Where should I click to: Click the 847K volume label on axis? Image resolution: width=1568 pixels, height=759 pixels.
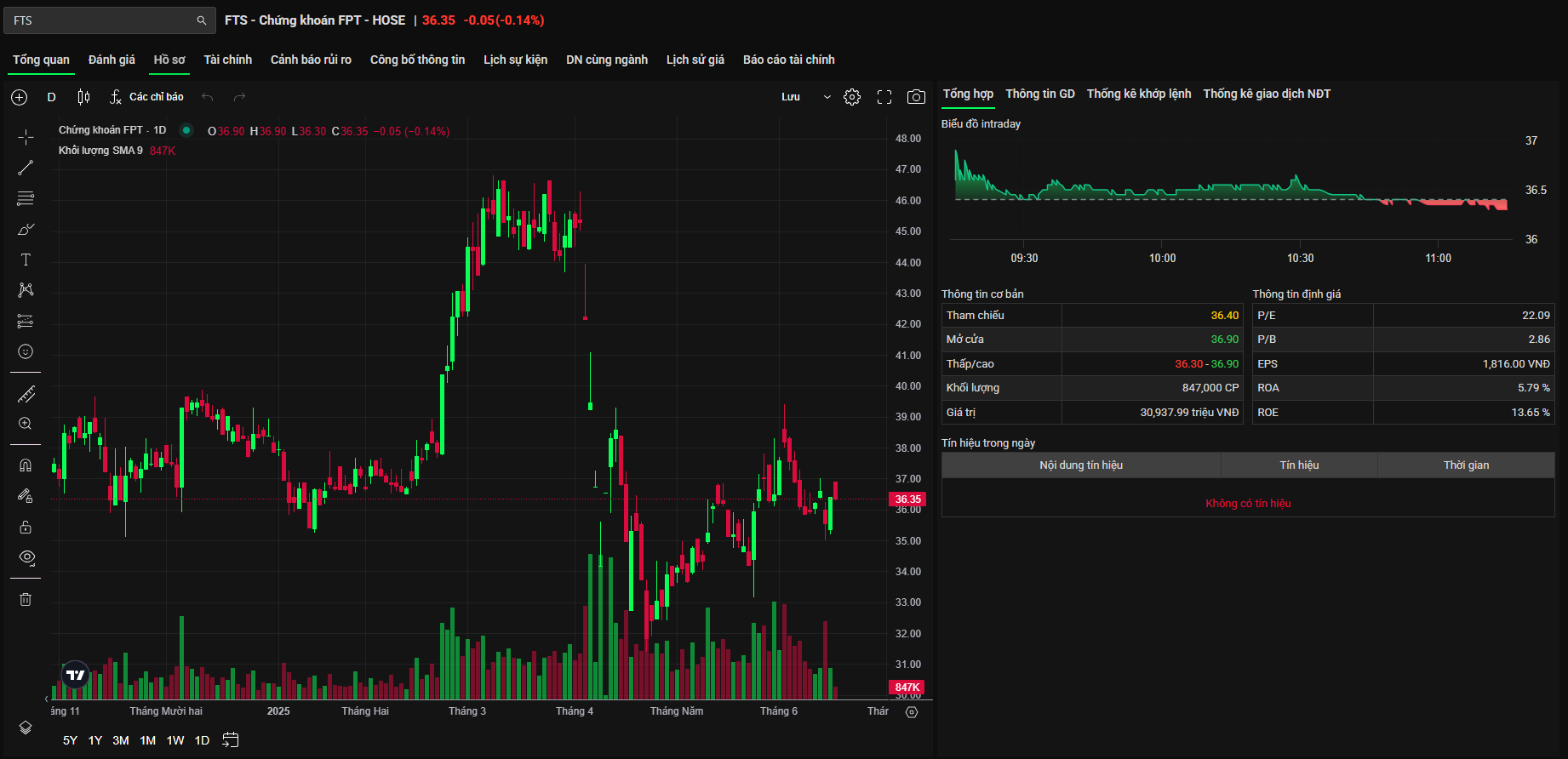tap(907, 687)
